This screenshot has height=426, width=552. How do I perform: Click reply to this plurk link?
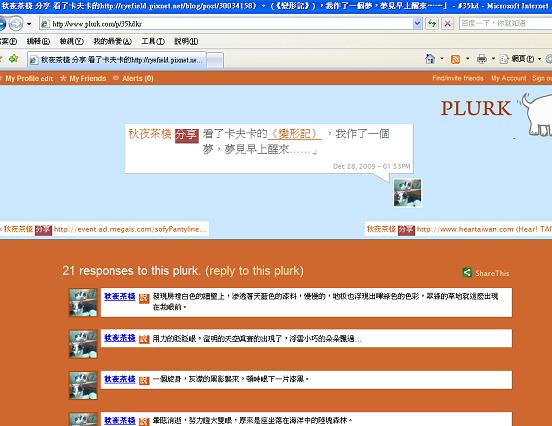[x=254, y=271]
